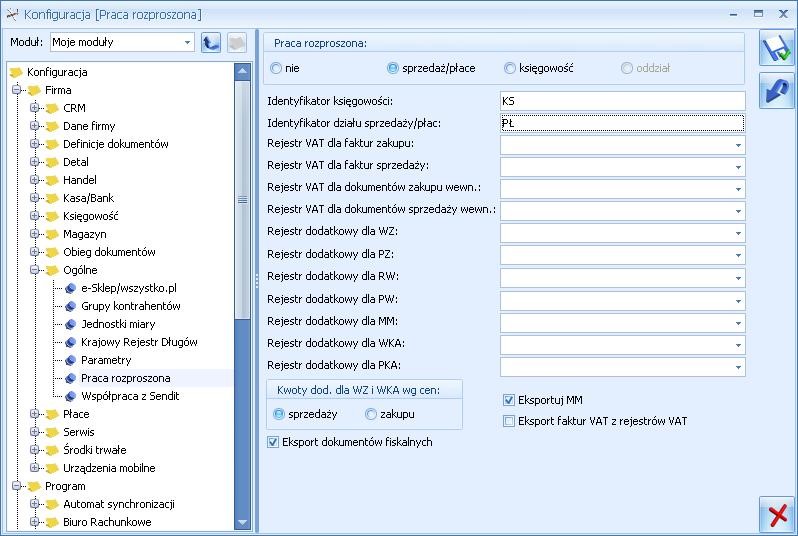Viewport: 798px width, 536px height.
Task: Close the window with the red X button
Action: (777, 514)
